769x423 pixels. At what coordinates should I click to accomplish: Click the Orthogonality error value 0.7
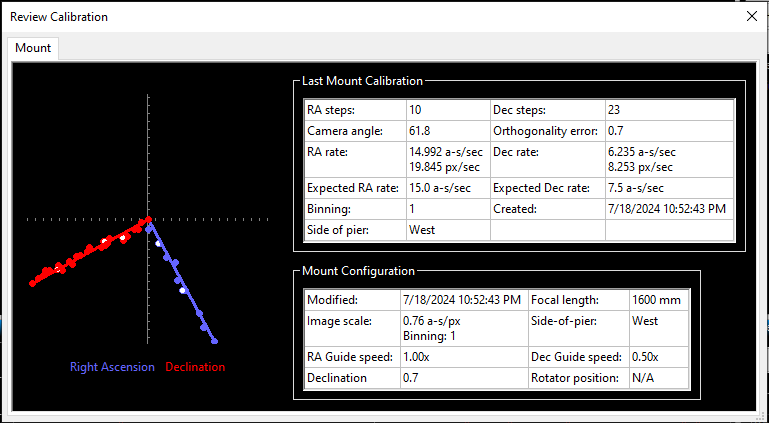(669, 131)
